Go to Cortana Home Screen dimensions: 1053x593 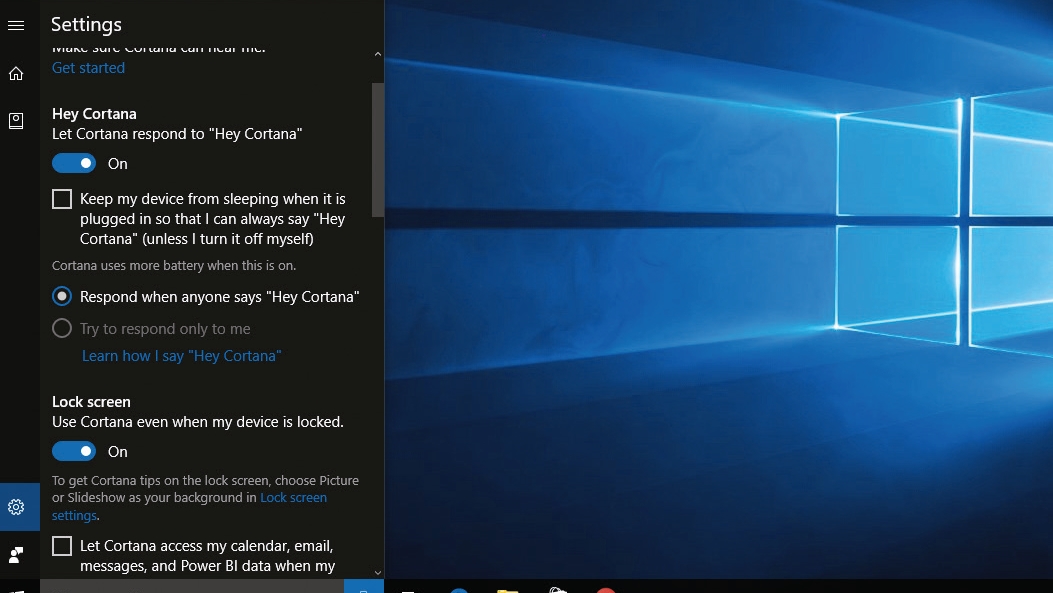coord(16,73)
